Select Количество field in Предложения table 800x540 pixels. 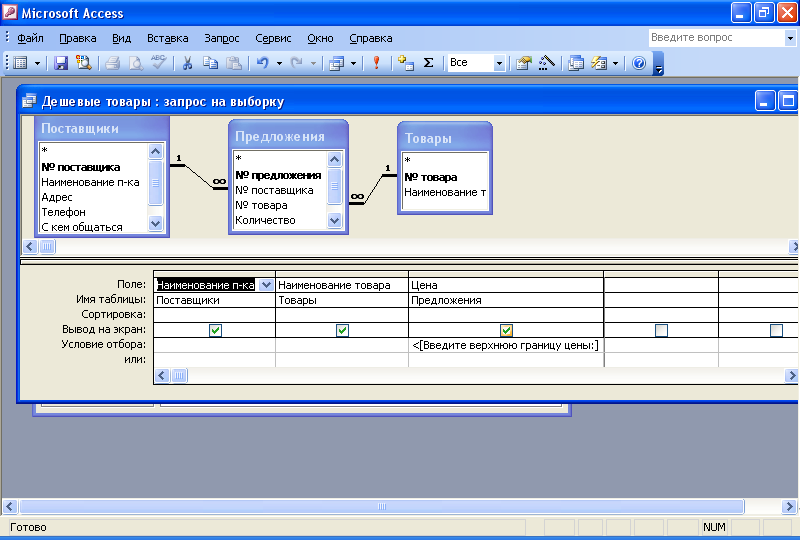[x=265, y=220]
